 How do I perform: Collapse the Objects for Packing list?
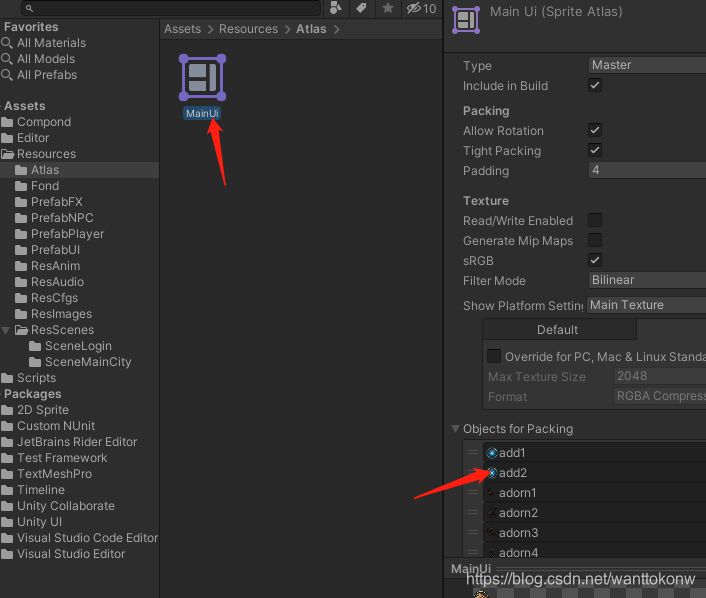[x=456, y=429]
